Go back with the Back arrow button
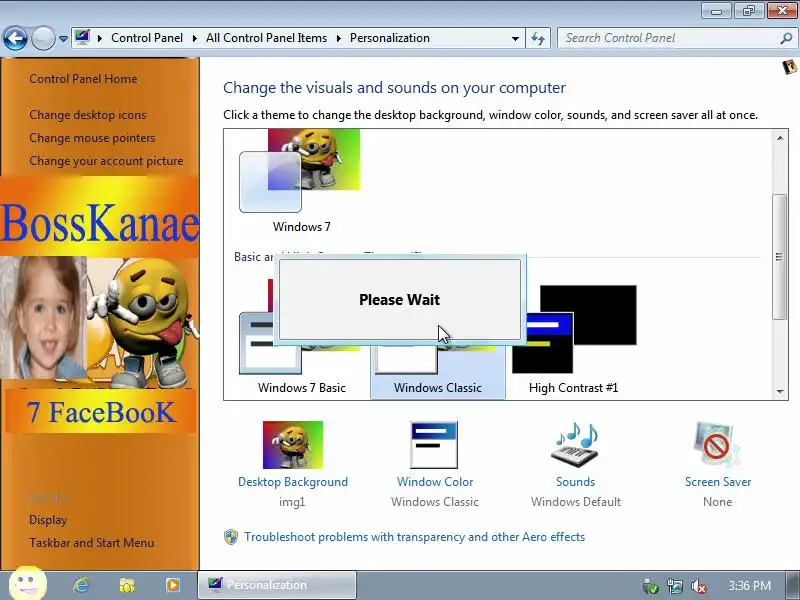 15,38
